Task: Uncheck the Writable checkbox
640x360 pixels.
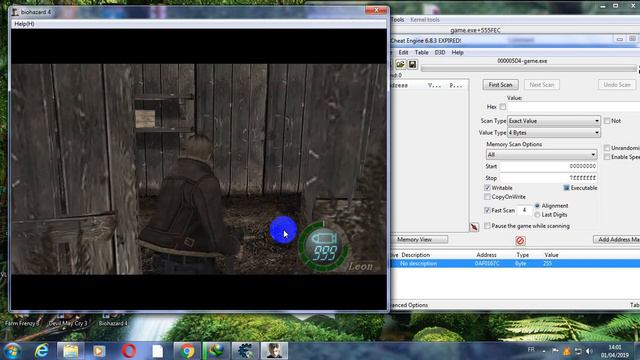Action: click(x=487, y=188)
